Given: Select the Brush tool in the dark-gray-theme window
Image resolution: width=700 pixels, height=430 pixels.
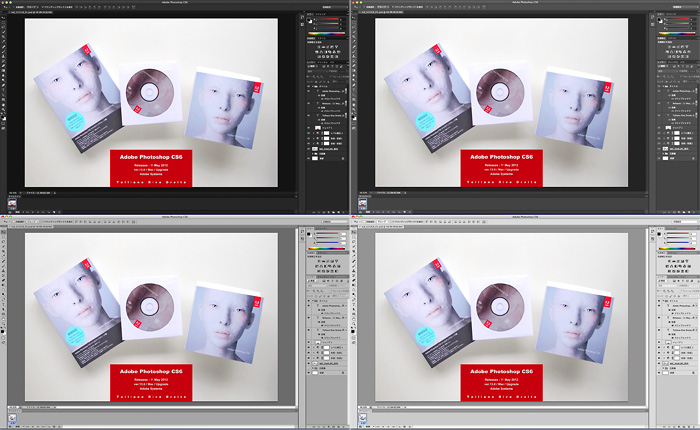Looking at the screenshot, I should (x=354, y=51).
